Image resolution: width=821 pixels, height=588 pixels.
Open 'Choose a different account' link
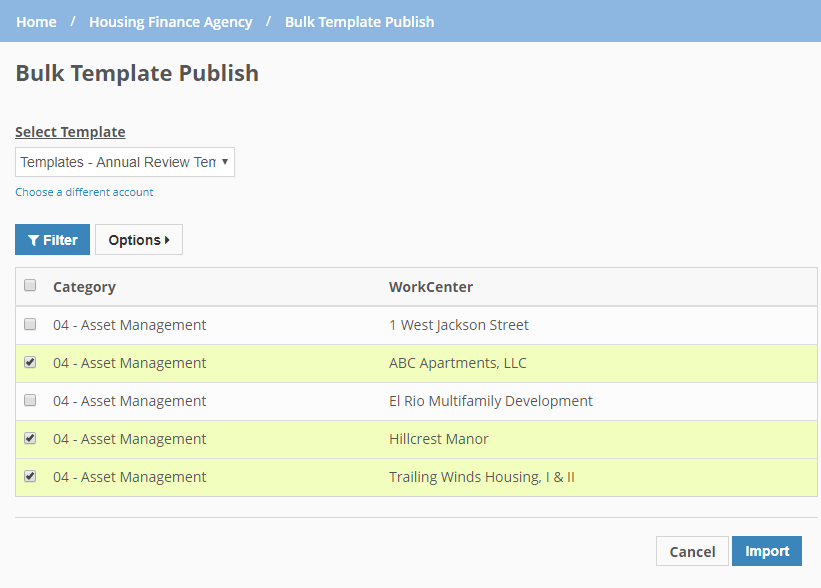point(84,191)
